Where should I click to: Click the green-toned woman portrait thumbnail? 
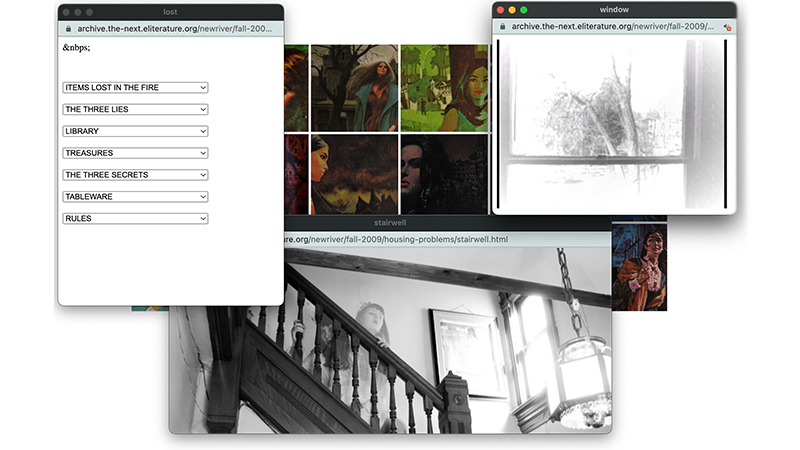point(443,88)
